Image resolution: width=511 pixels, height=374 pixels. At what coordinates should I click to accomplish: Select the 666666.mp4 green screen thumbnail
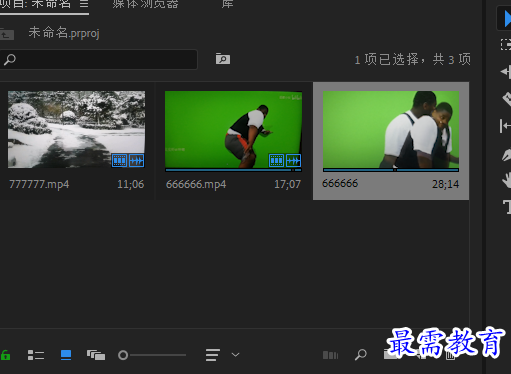233,129
